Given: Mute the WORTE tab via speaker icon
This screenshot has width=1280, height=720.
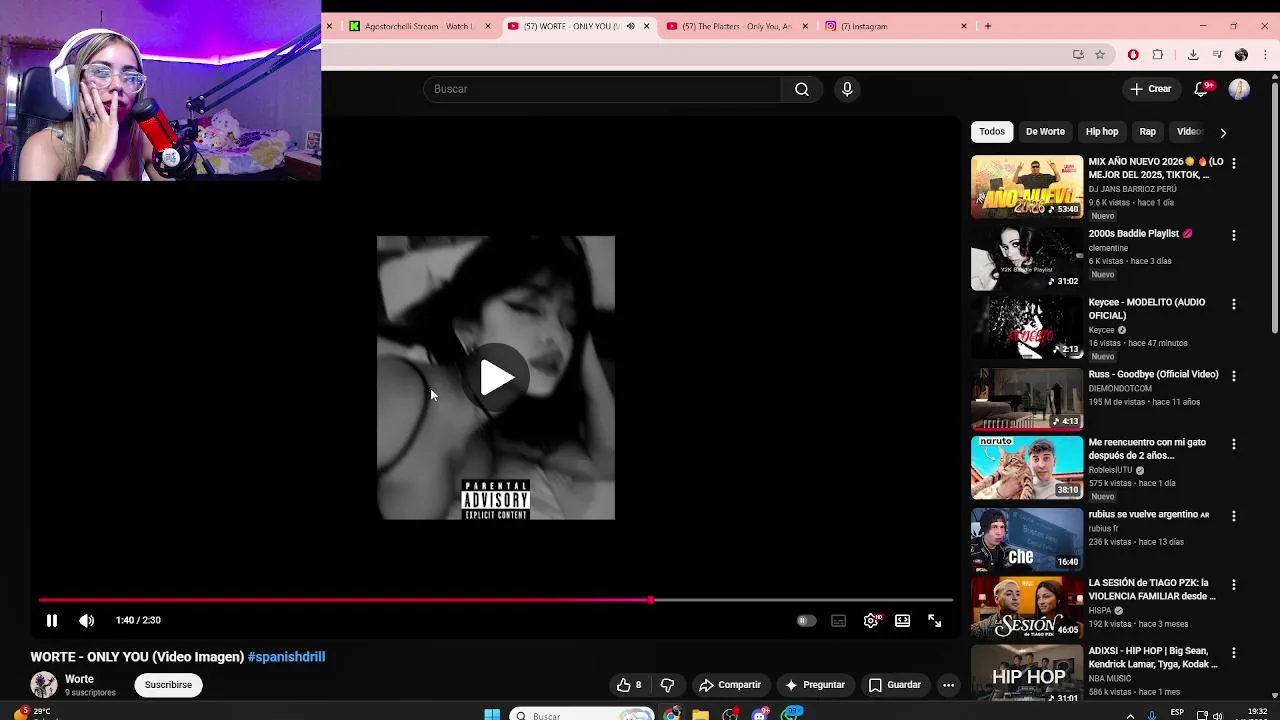Looking at the screenshot, I should tap(630, 26).
